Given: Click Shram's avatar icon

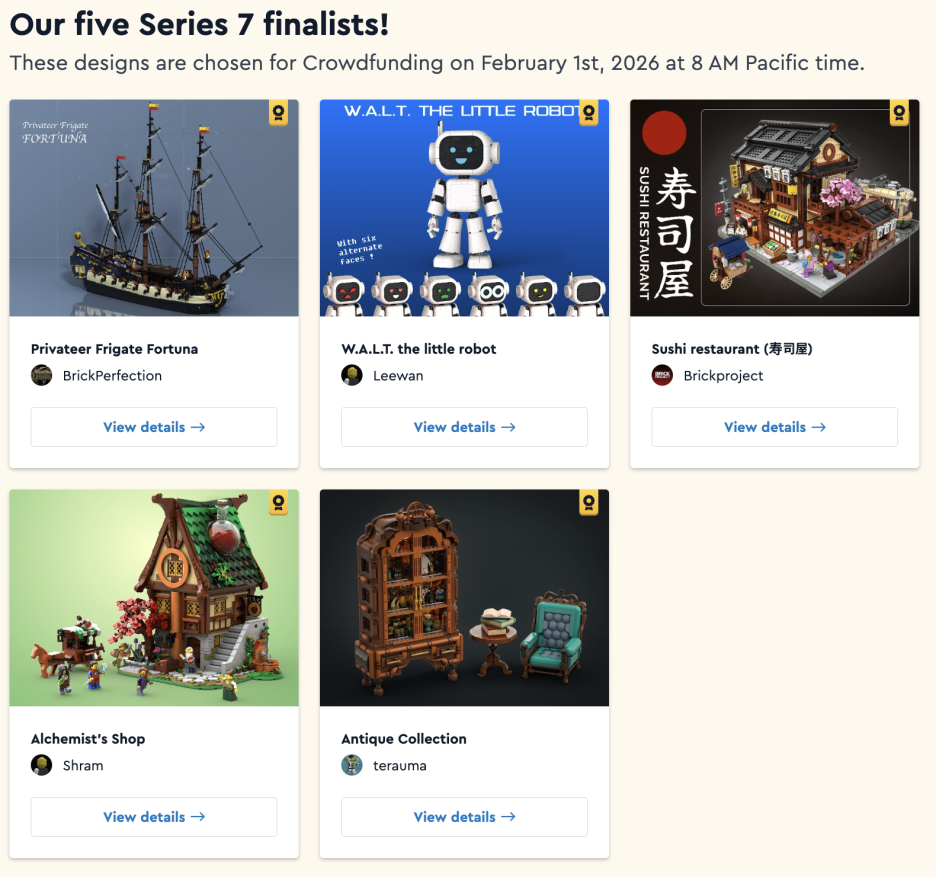Looking at the screenshot, I should click(42, 765).
